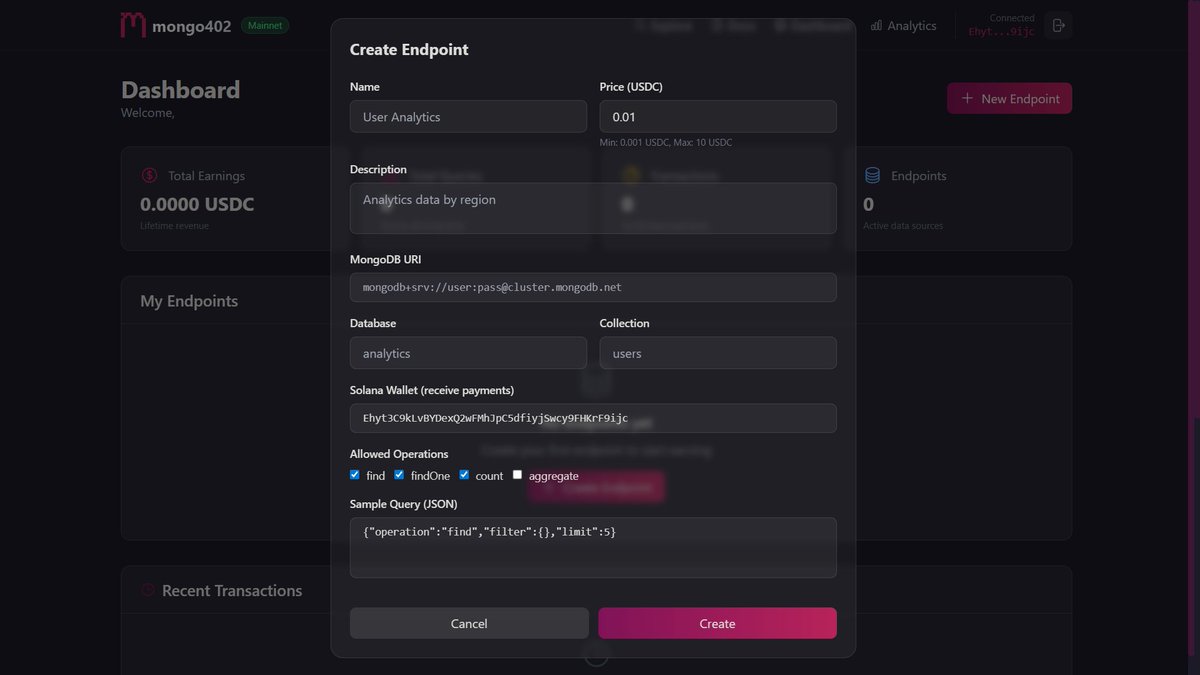Click the Database input field
Image resolution: width=1200 pixels, height=675 pixels.
468,353
